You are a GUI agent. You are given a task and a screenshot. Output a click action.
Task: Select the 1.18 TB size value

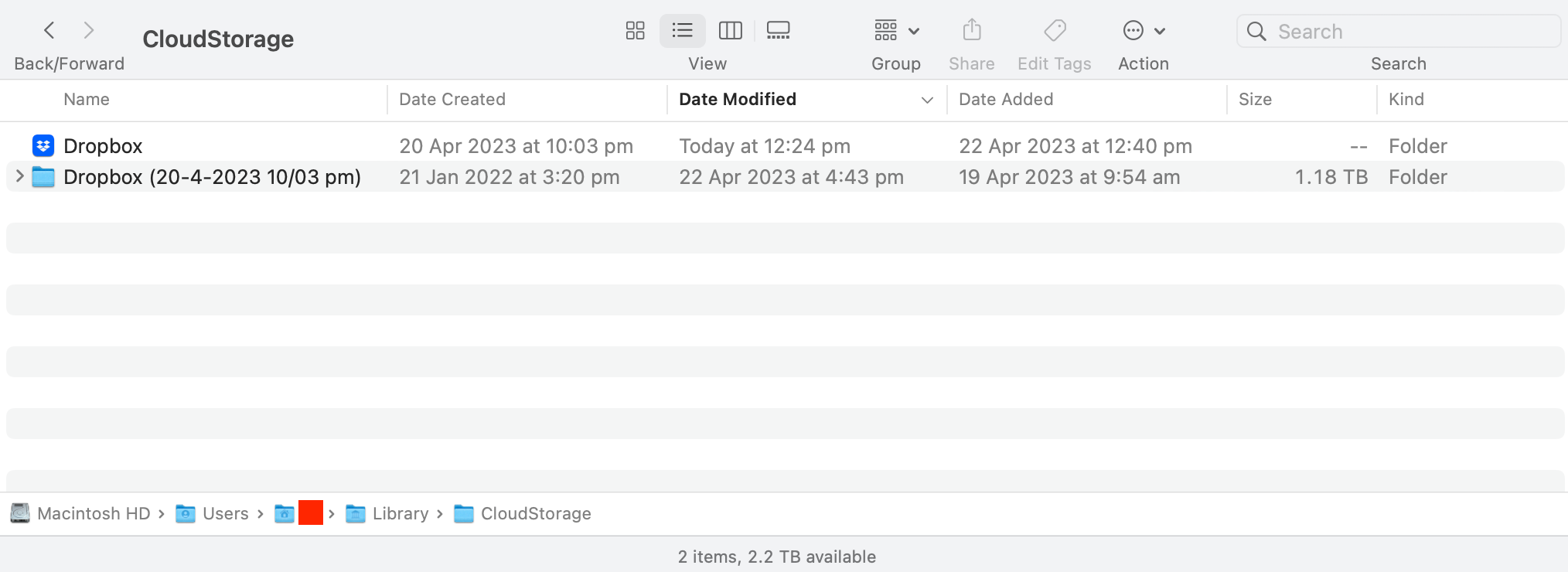(x=1331, y=177)
